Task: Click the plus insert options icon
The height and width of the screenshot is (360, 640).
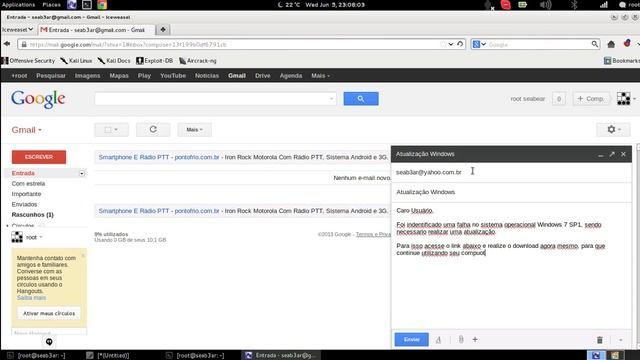Action: (x=475, y=340)
